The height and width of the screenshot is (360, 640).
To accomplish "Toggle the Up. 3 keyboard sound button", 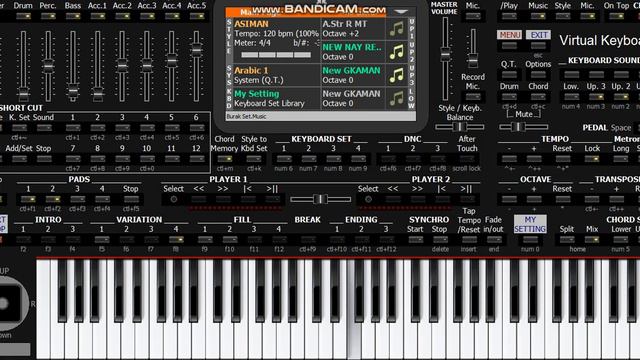I will coord(596,97).
